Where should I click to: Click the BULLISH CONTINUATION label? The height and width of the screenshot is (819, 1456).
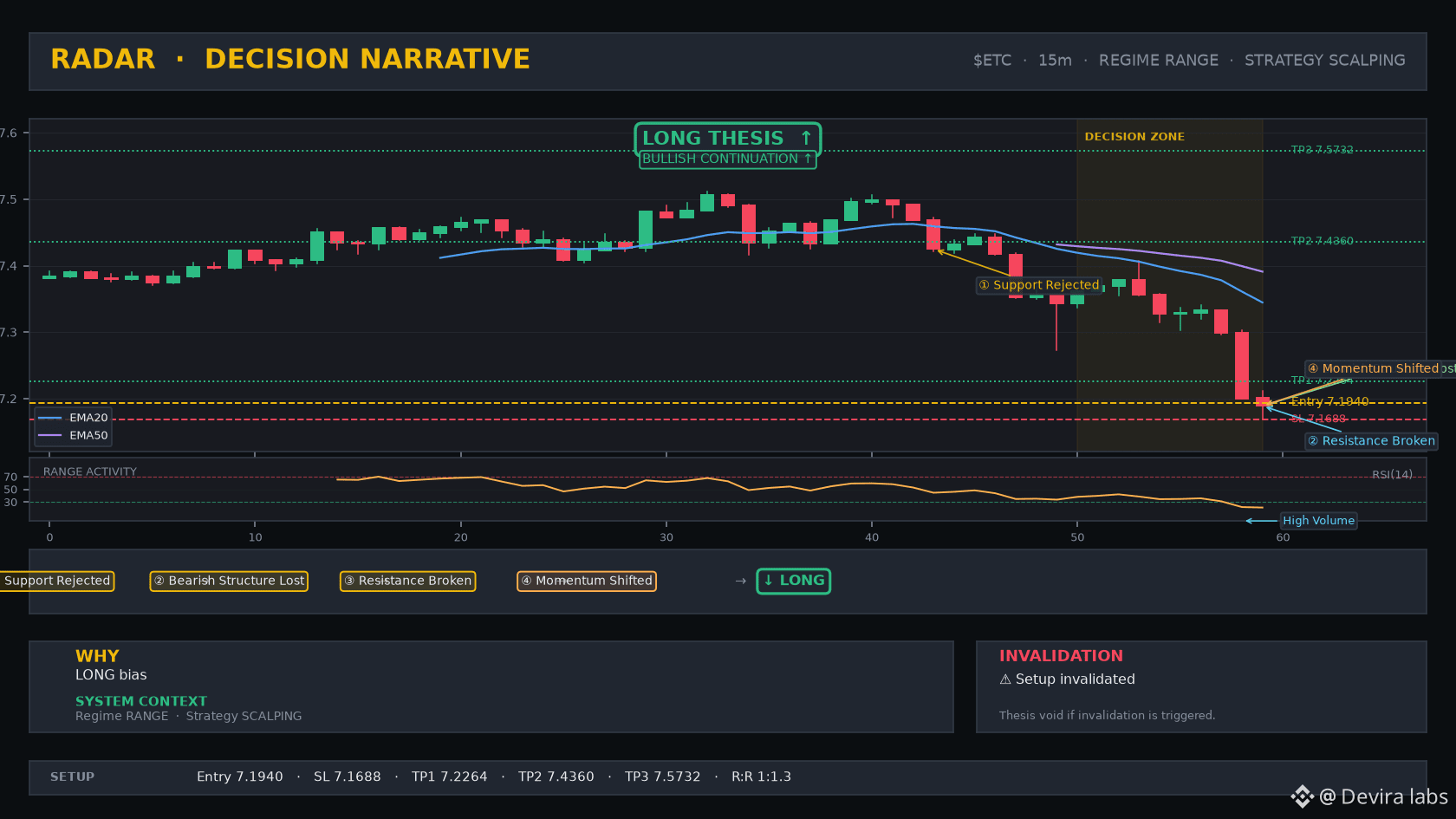click(x=727, y=159)
